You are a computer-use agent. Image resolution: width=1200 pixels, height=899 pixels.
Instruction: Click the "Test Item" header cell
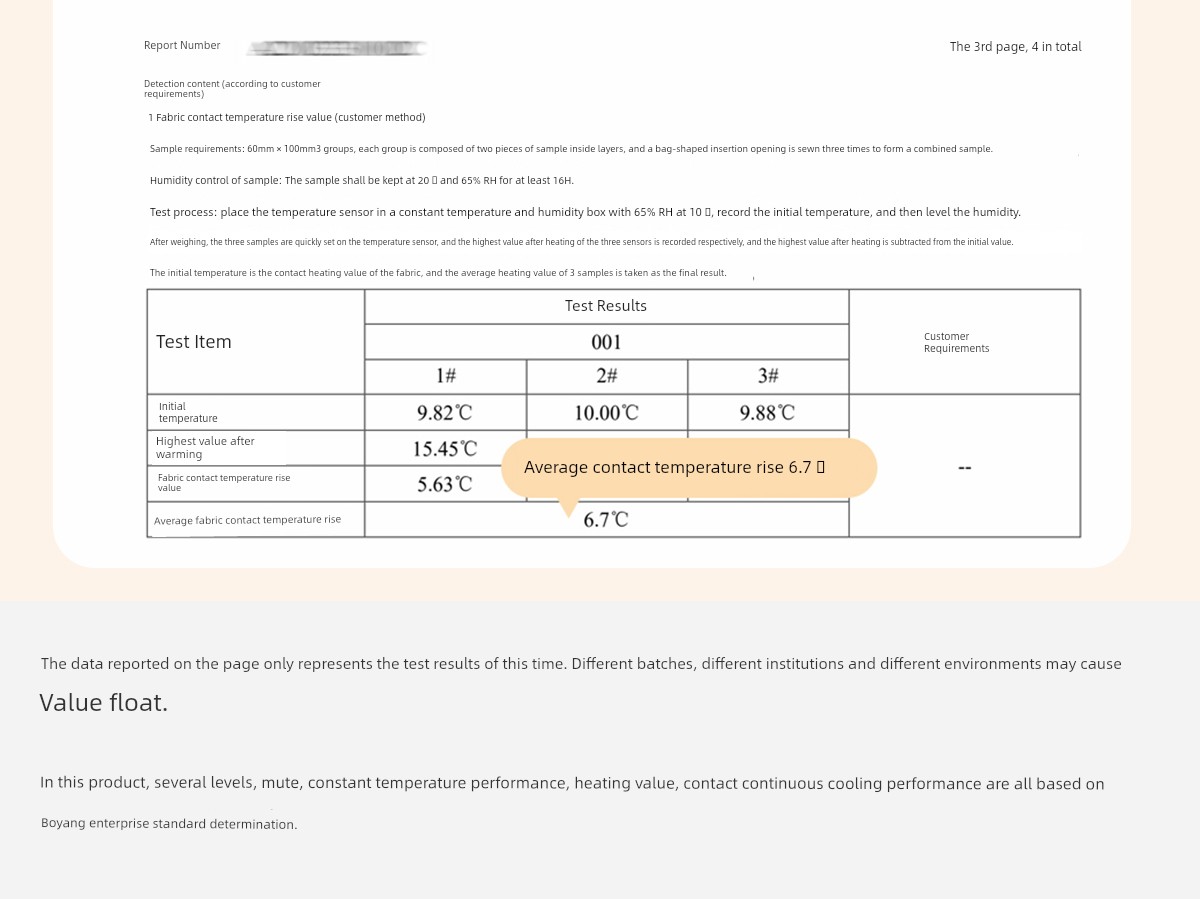[x=194, y=342]
